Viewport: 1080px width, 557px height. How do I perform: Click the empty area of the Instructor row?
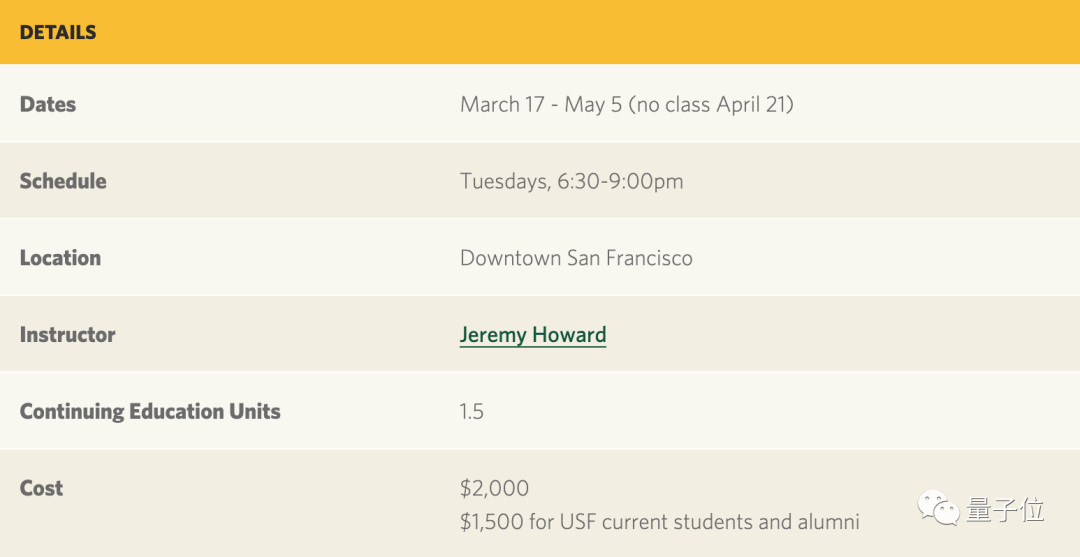[x=850, y=335]
